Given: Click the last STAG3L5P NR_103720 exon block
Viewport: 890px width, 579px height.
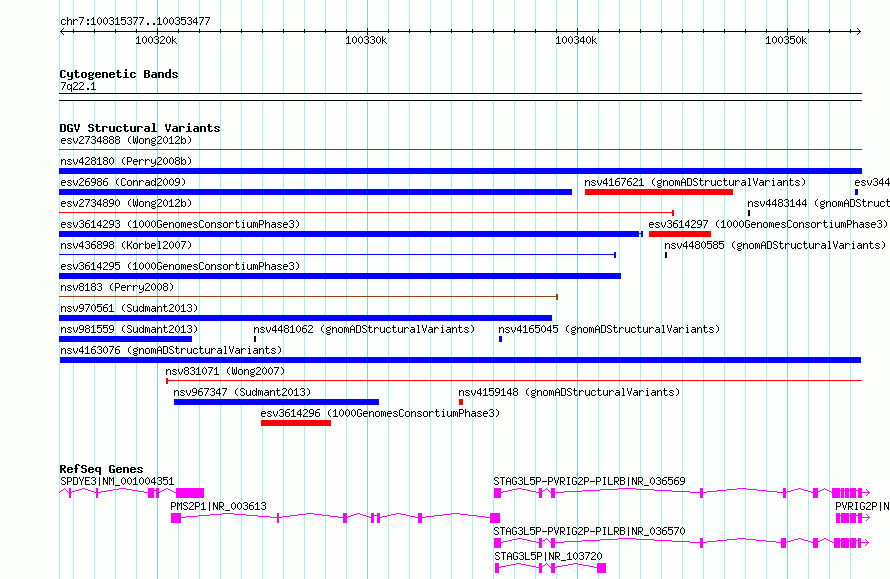Looking at the screenshot, I should pyautogui.click(x=602, y=568).
